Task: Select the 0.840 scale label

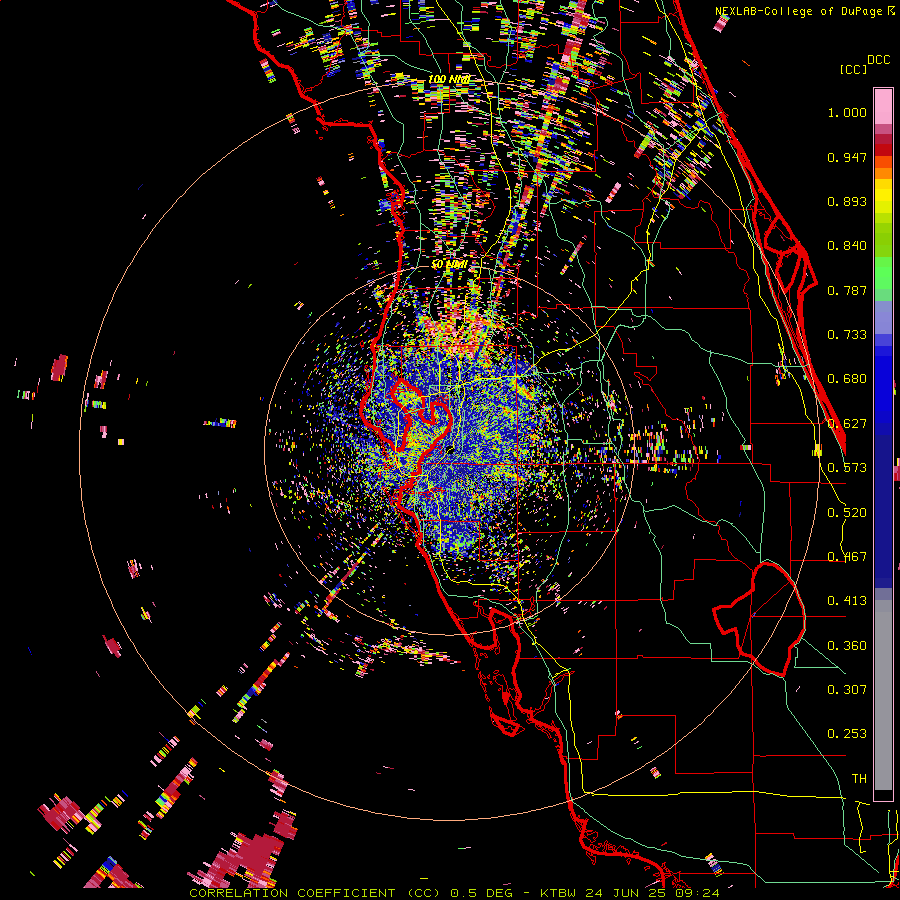Action: pos(847,246)
